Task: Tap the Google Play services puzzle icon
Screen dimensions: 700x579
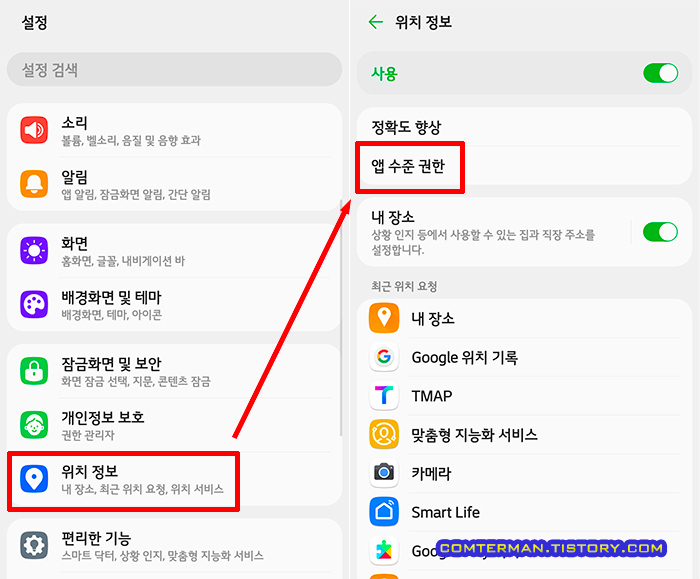Action: point(384,550)
